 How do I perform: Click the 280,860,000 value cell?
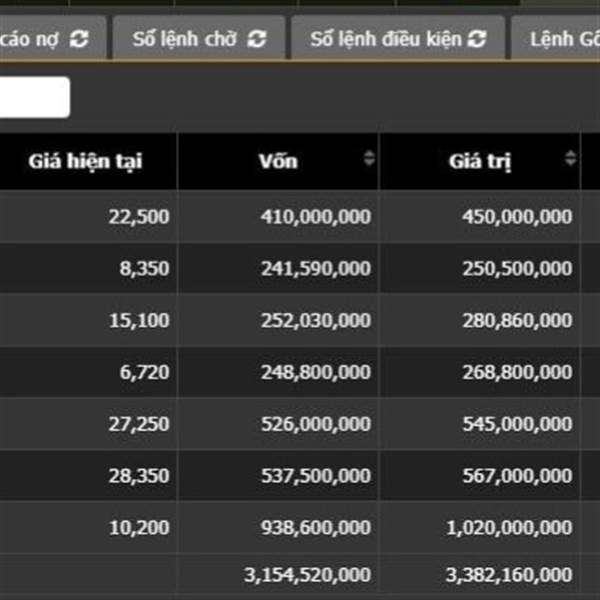(x=480, y=320)
